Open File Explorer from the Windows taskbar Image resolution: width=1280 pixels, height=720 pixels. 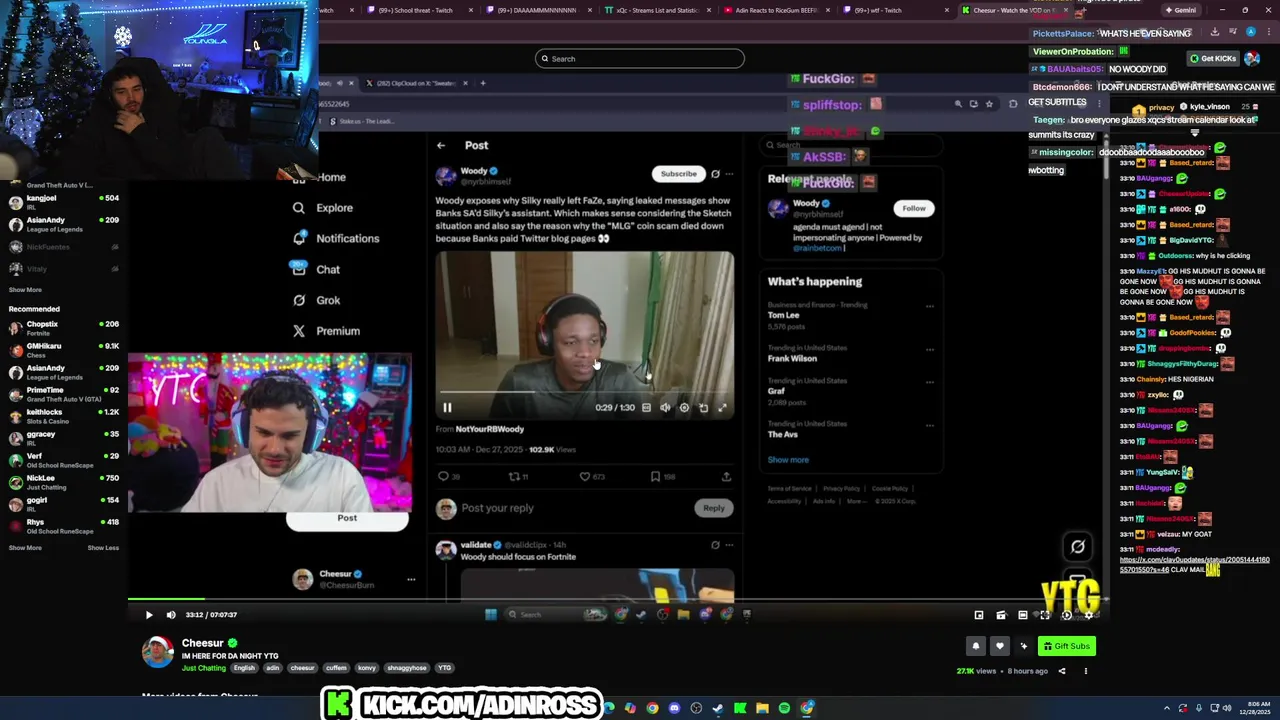pyautogui.click(x=762, y=708)
